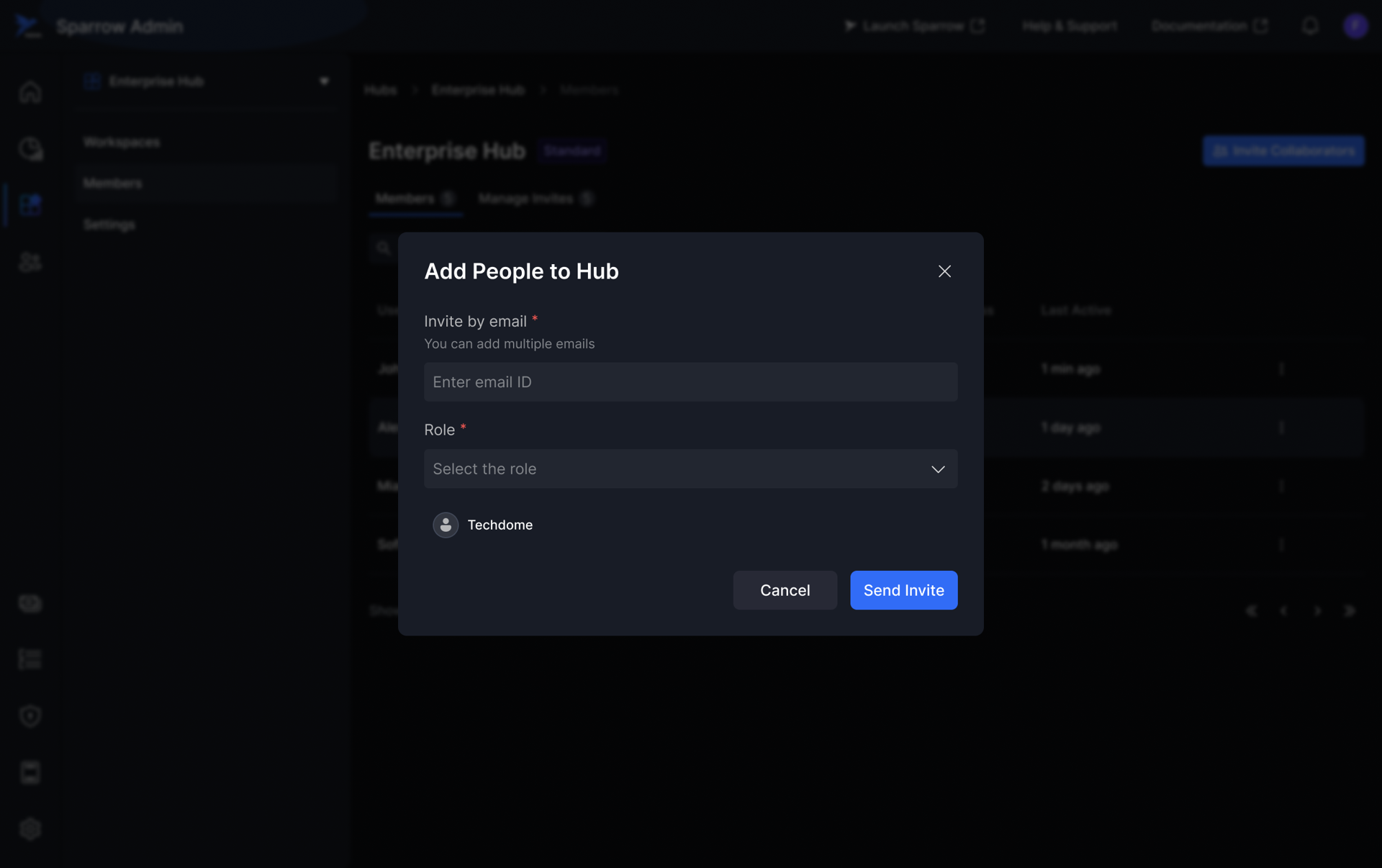Screen dimensions: 1382x868
Task: Click the notification bell icon
Action: (x=1310, y=26)
